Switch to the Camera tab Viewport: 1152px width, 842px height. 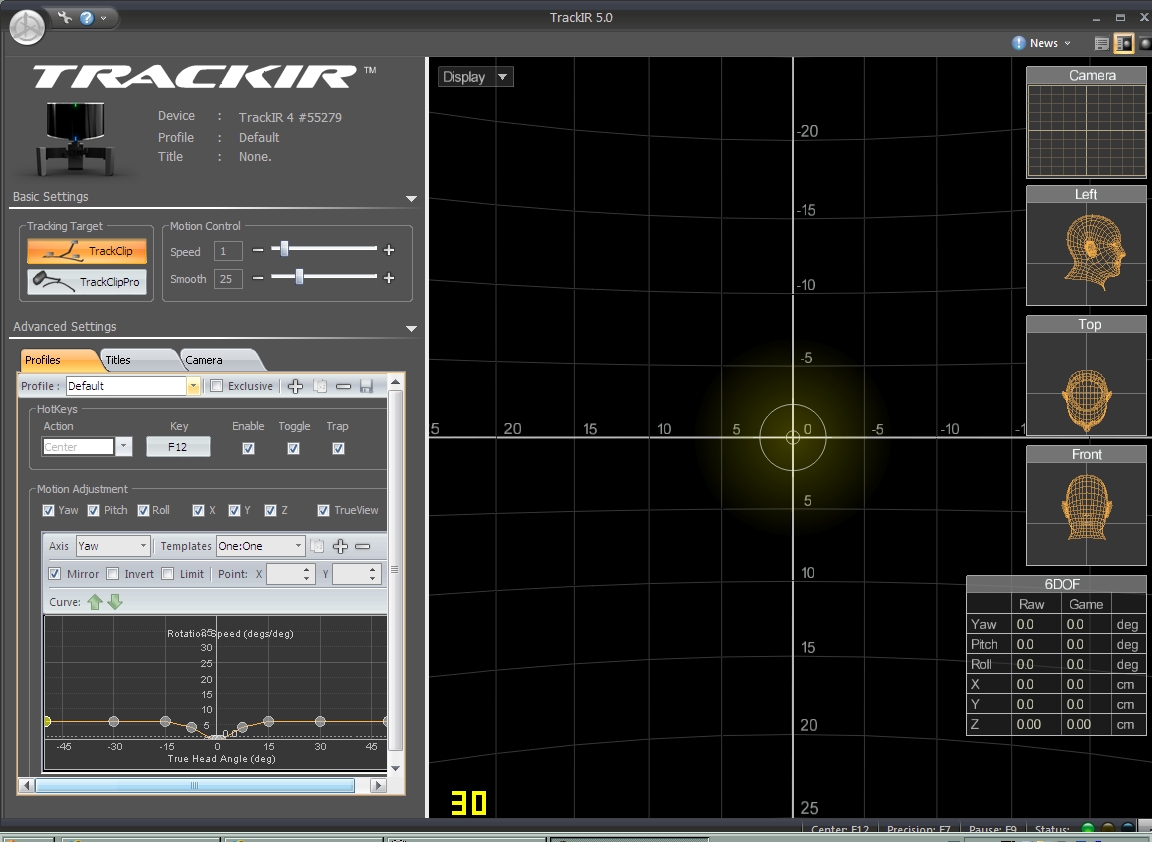coord(219,360)
